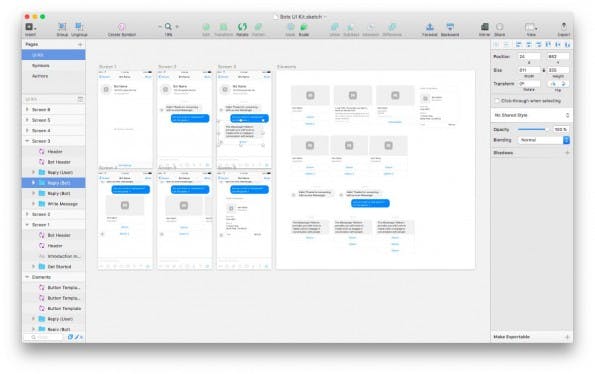Expand the Screen 5 artboard

click(x=27, y=120)
